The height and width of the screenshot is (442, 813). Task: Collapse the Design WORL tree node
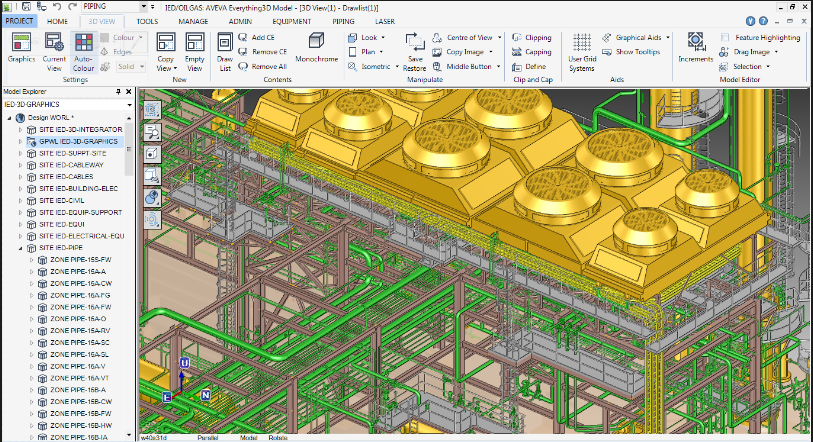click(x=9, y=118)
